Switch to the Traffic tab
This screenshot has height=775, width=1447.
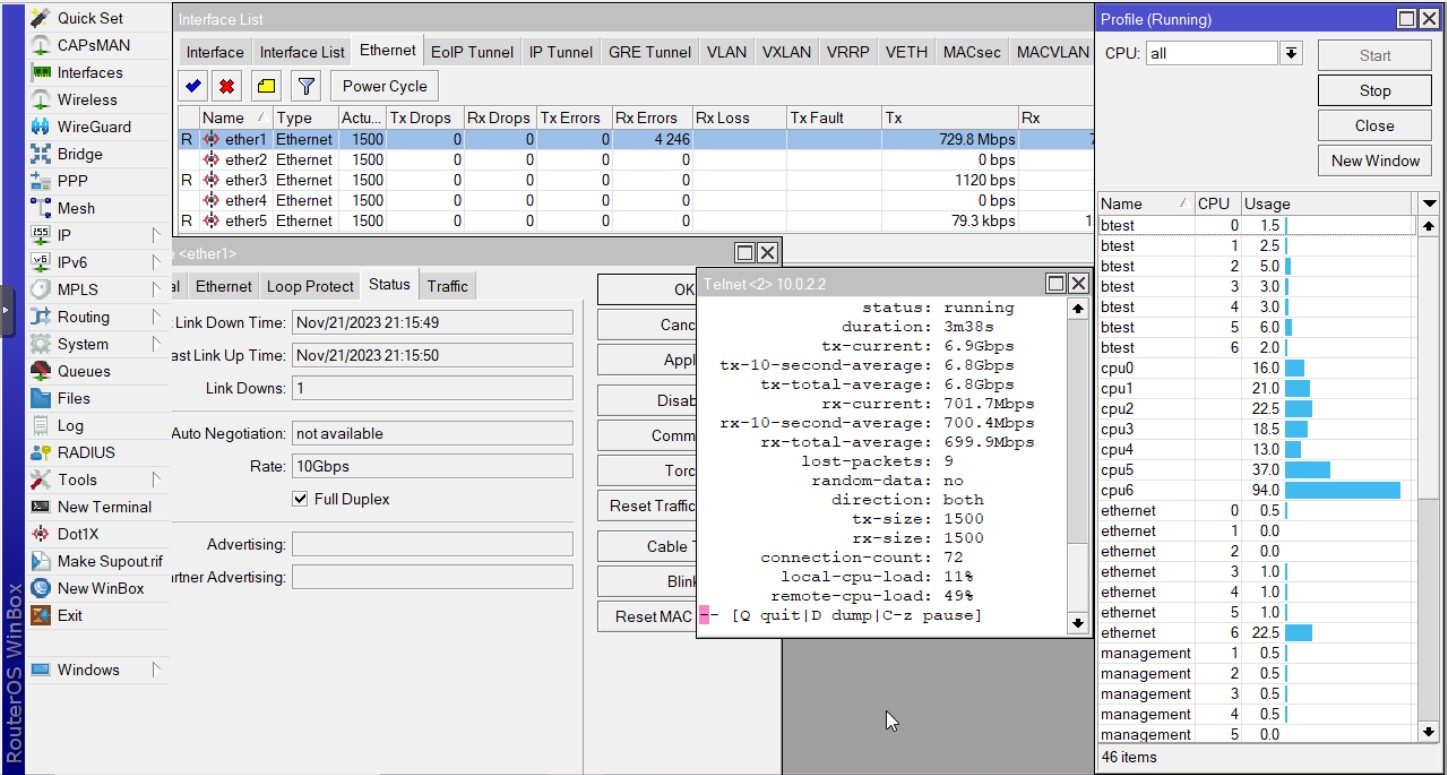[447, 286]
